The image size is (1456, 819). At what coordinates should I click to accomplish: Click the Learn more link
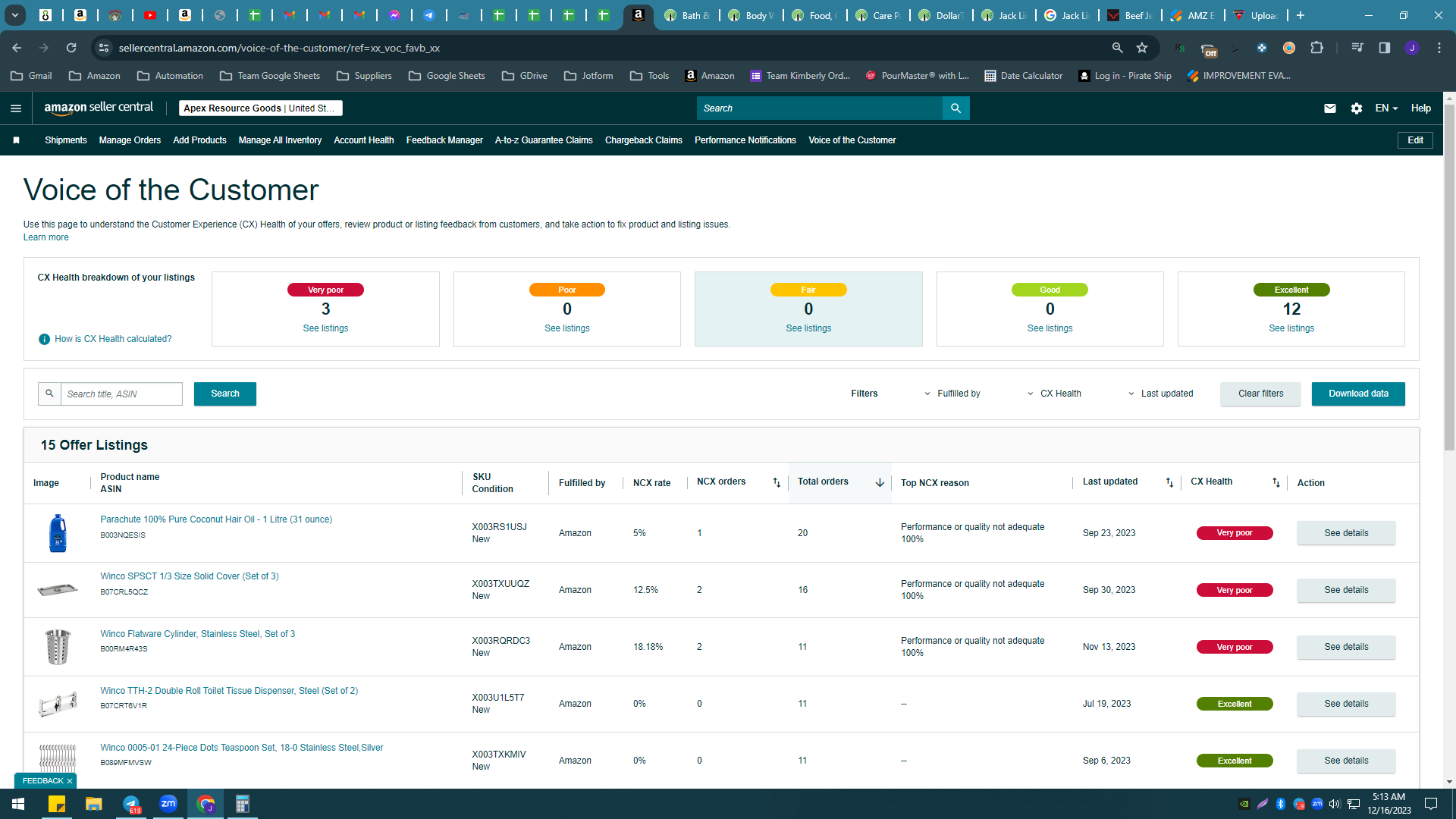click(45, 237)
